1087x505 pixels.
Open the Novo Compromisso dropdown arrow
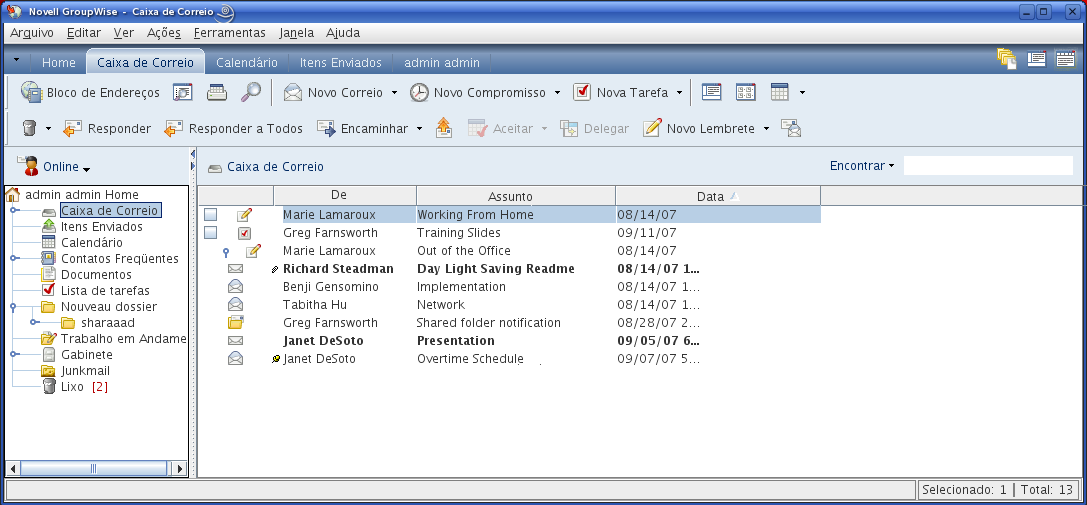click(x=557, y=93)
